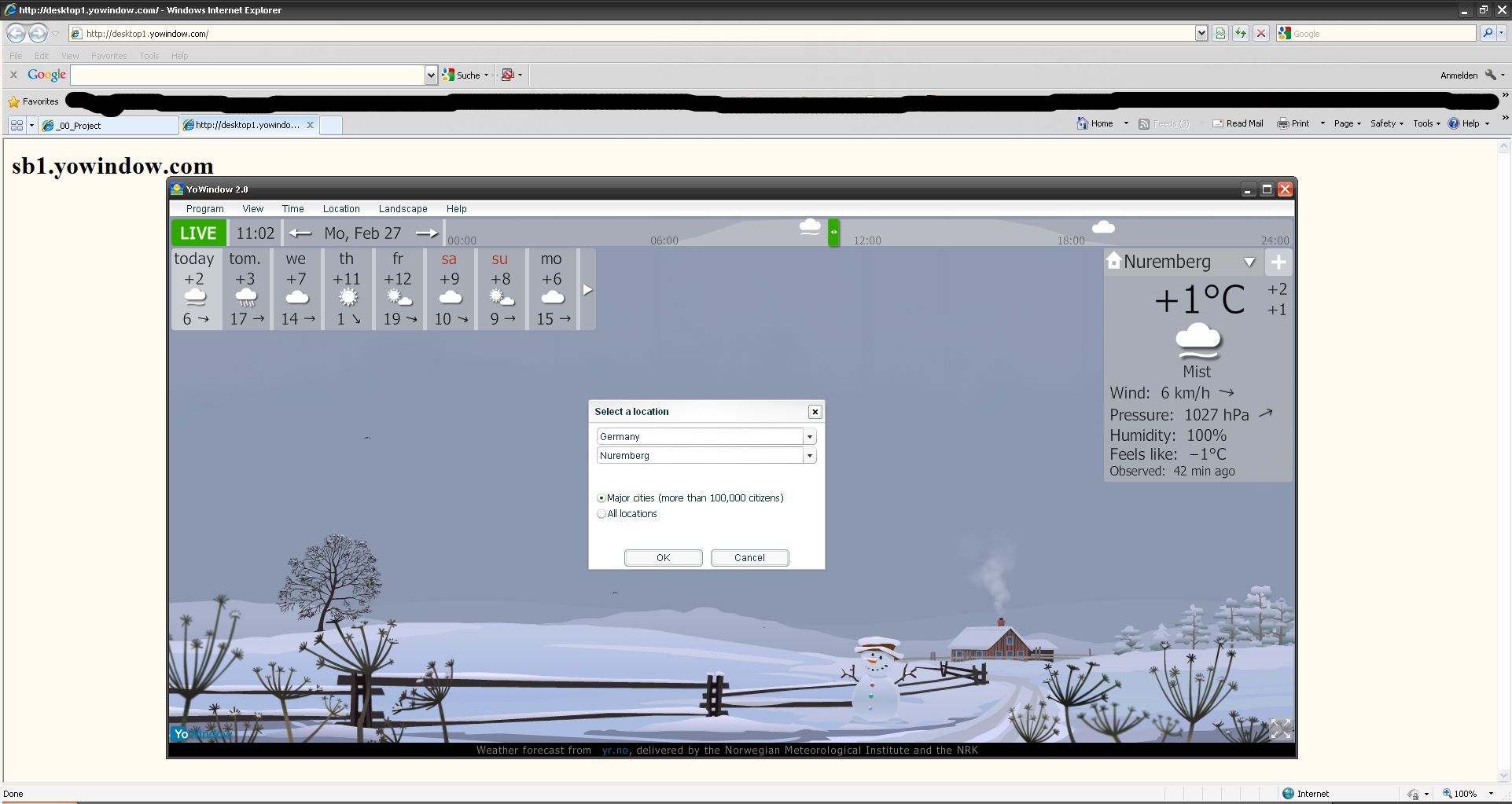Open the Landscape menu
1512x804 pixels.
403,209
